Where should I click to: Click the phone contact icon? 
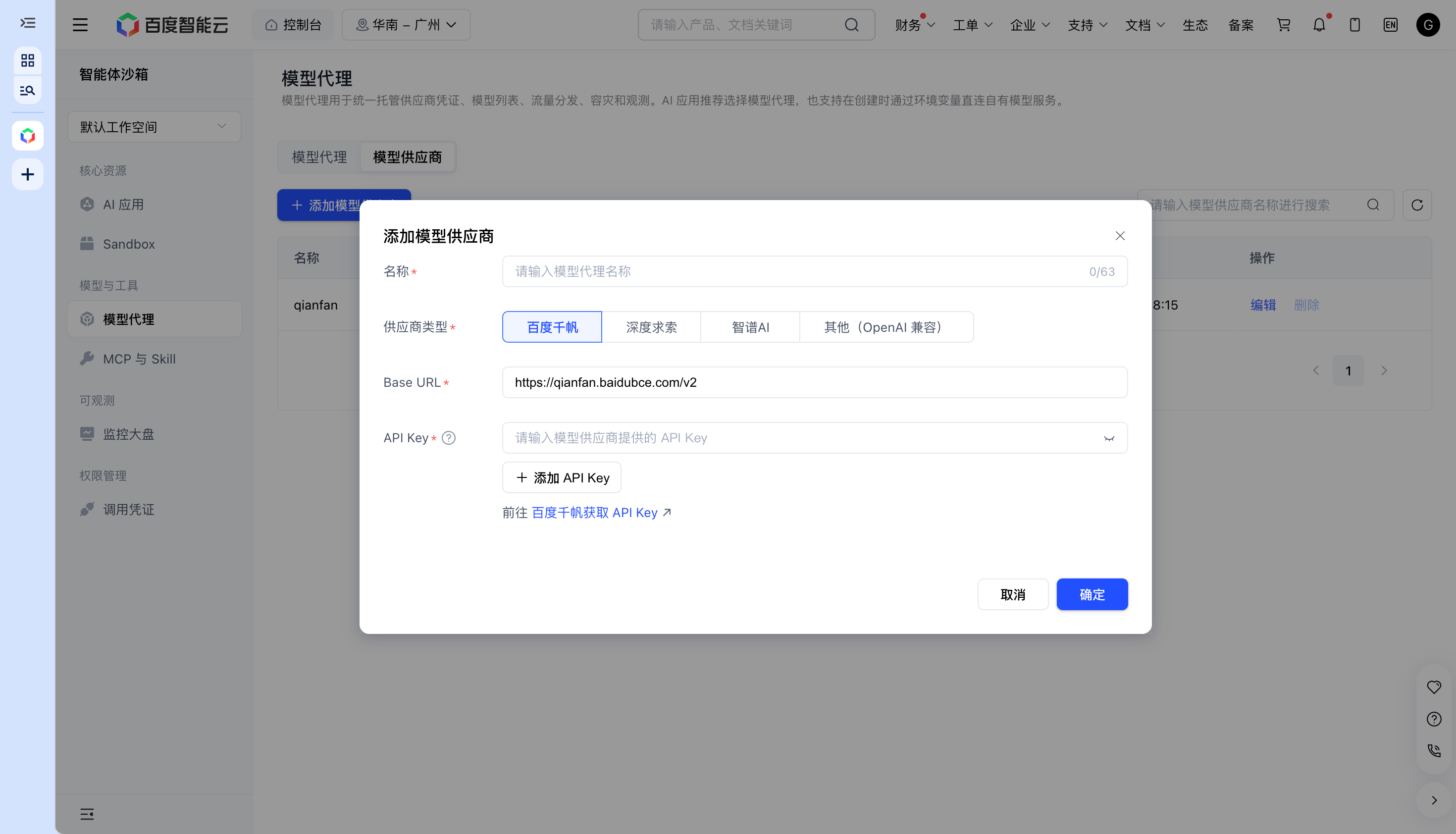tap(1434, 750)
